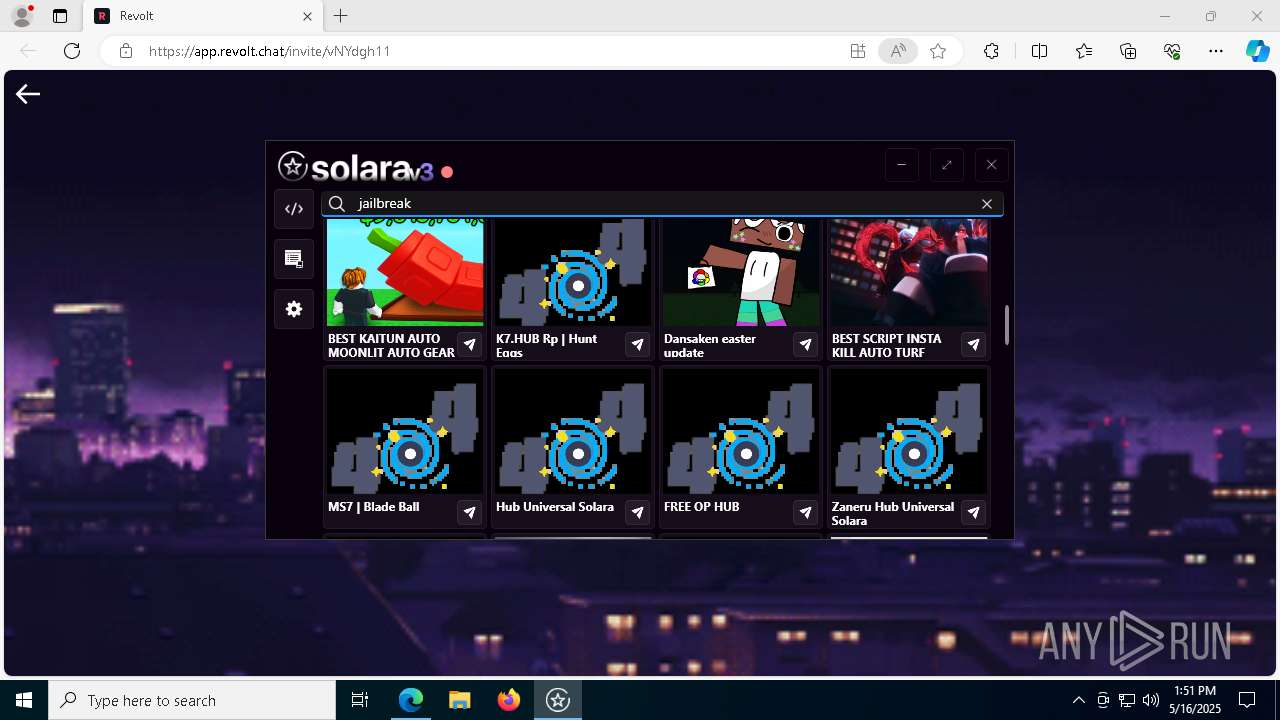The width and height of the screenshot is (1280, 720).
Task: Minimize the Solara window
Action: [x=902, y=165]
